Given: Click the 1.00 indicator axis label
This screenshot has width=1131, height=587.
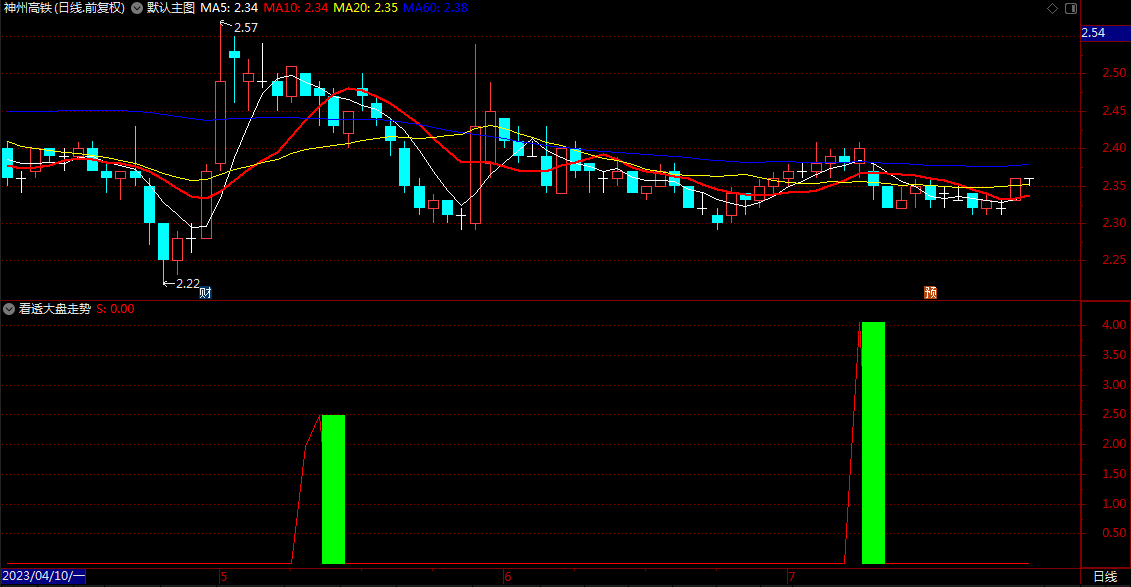Looking at the screenshot, I should pos(1114,503).
